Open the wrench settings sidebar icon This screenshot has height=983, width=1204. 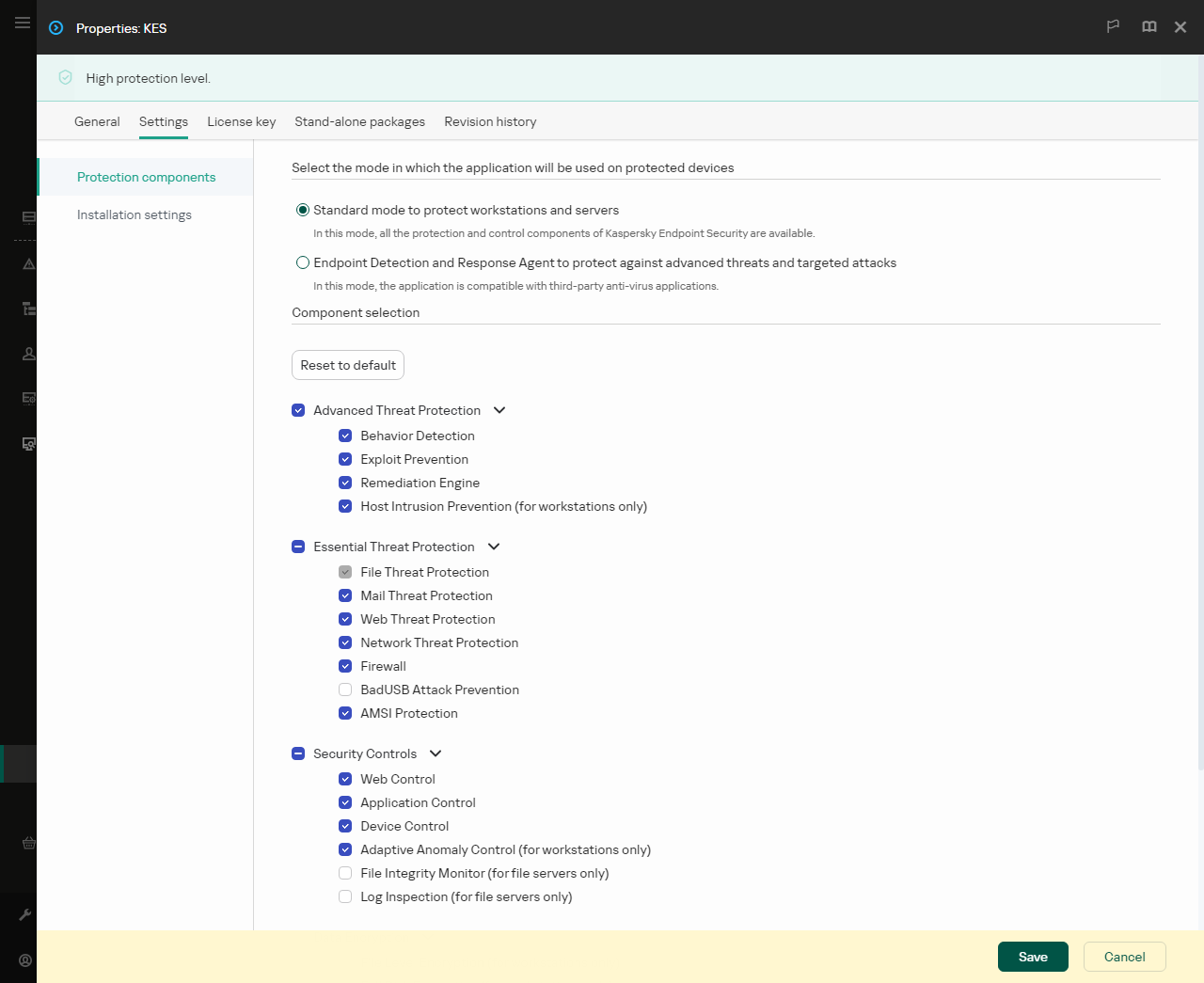tap(25, 914)
